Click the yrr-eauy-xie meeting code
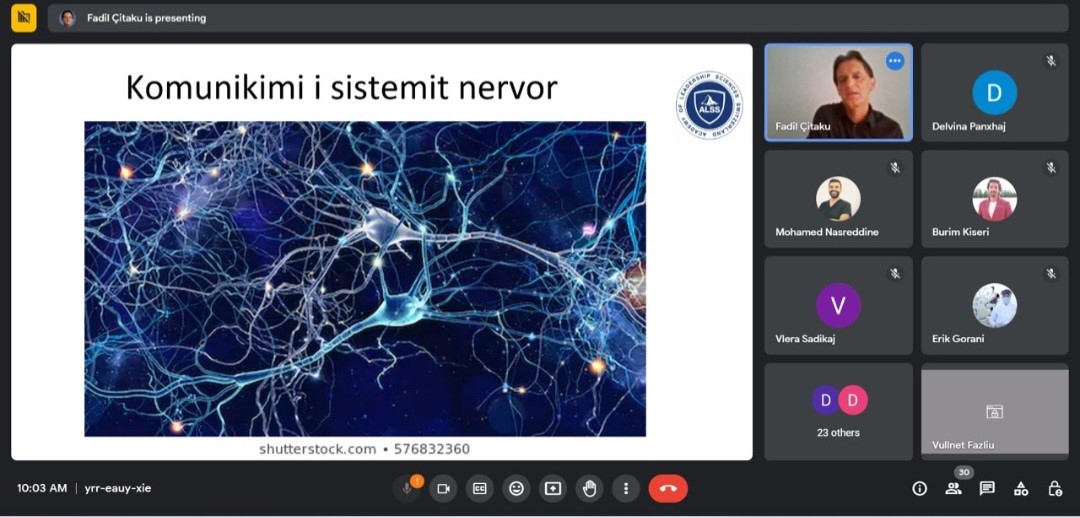Viewport: 1080px width, 518px height. tap(118, 488)
